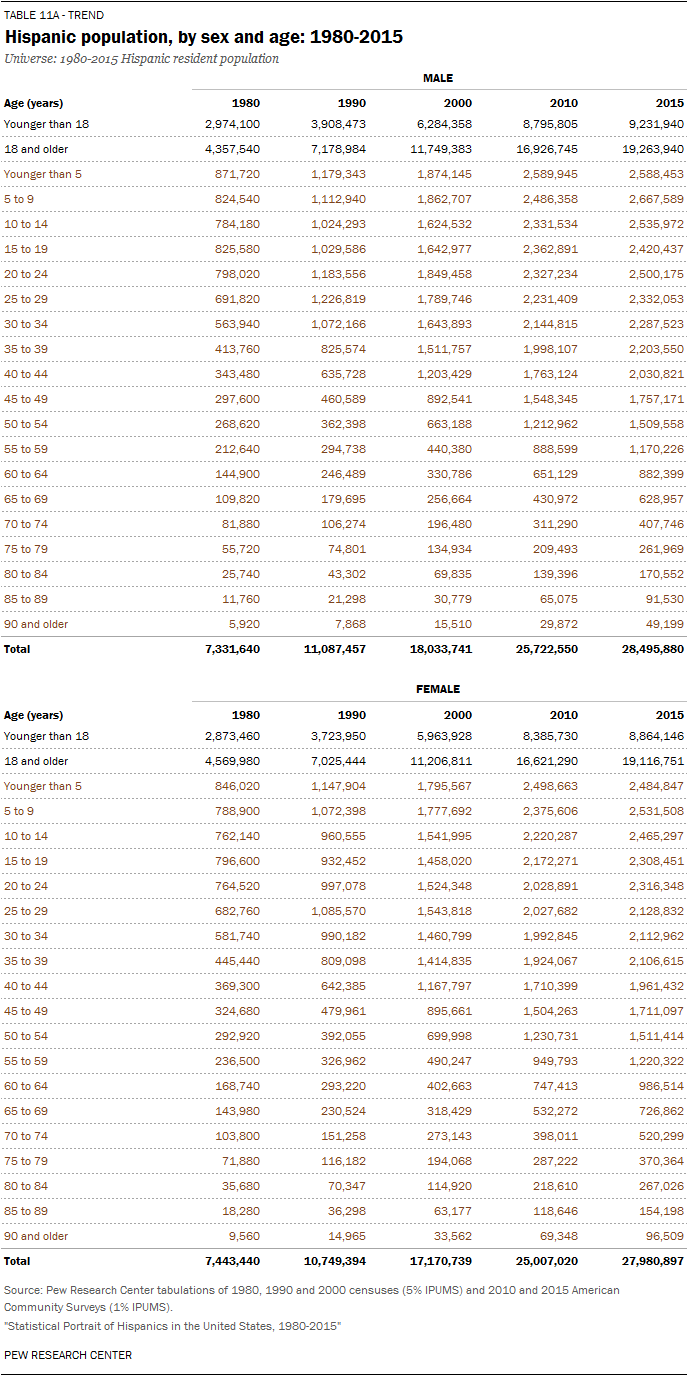This screenshot has height=1376, width=688.
Task: Select male 2010 value for 45 to 49
Action: [549, 399]
